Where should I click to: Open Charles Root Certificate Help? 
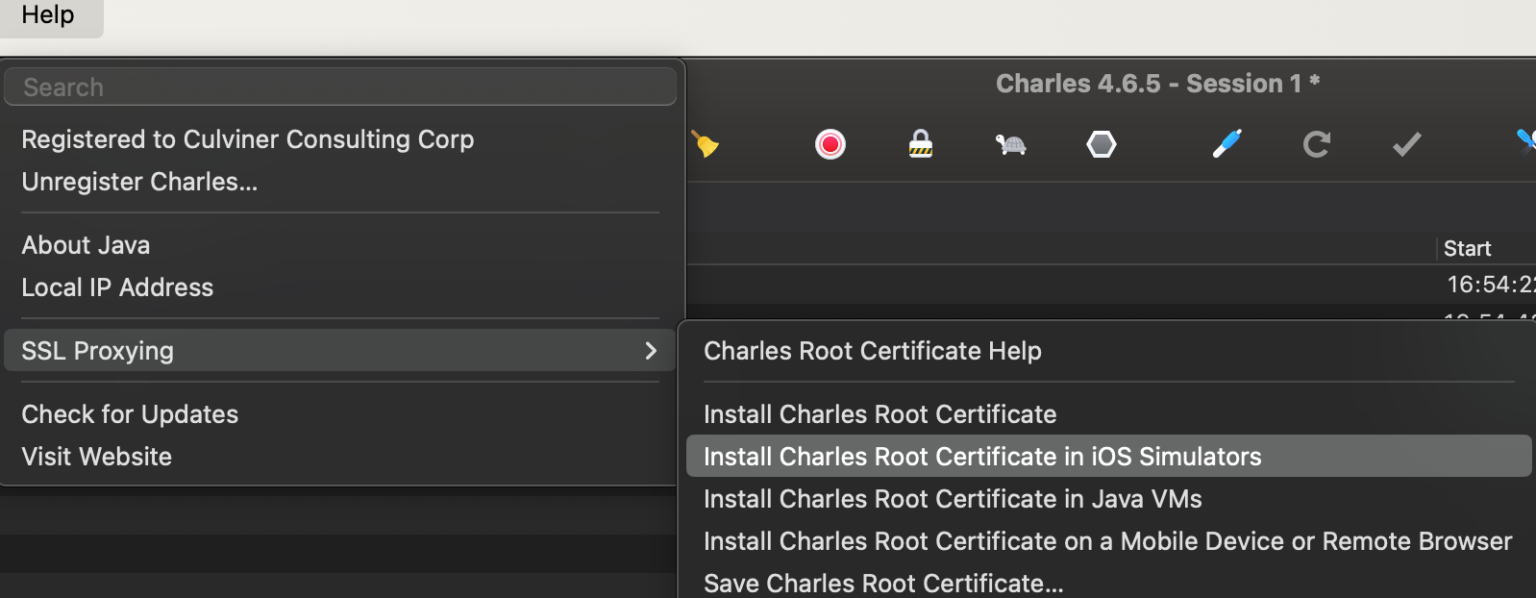point(872,351)
